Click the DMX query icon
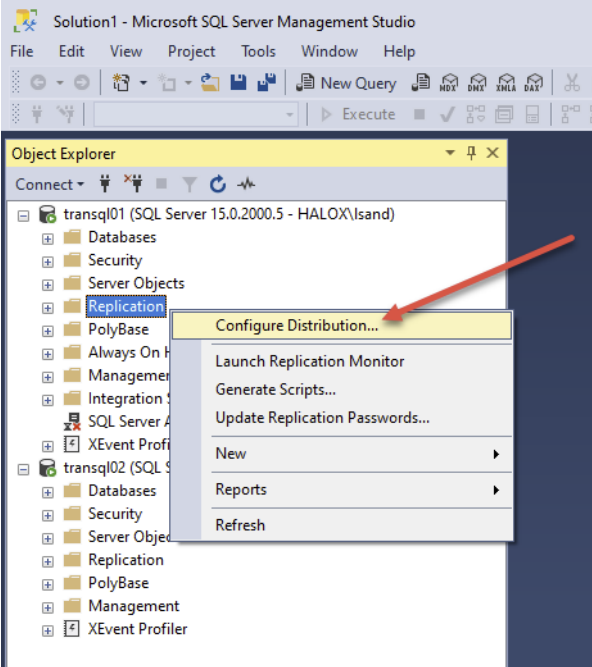592x667 pixels. click(476, 83)
